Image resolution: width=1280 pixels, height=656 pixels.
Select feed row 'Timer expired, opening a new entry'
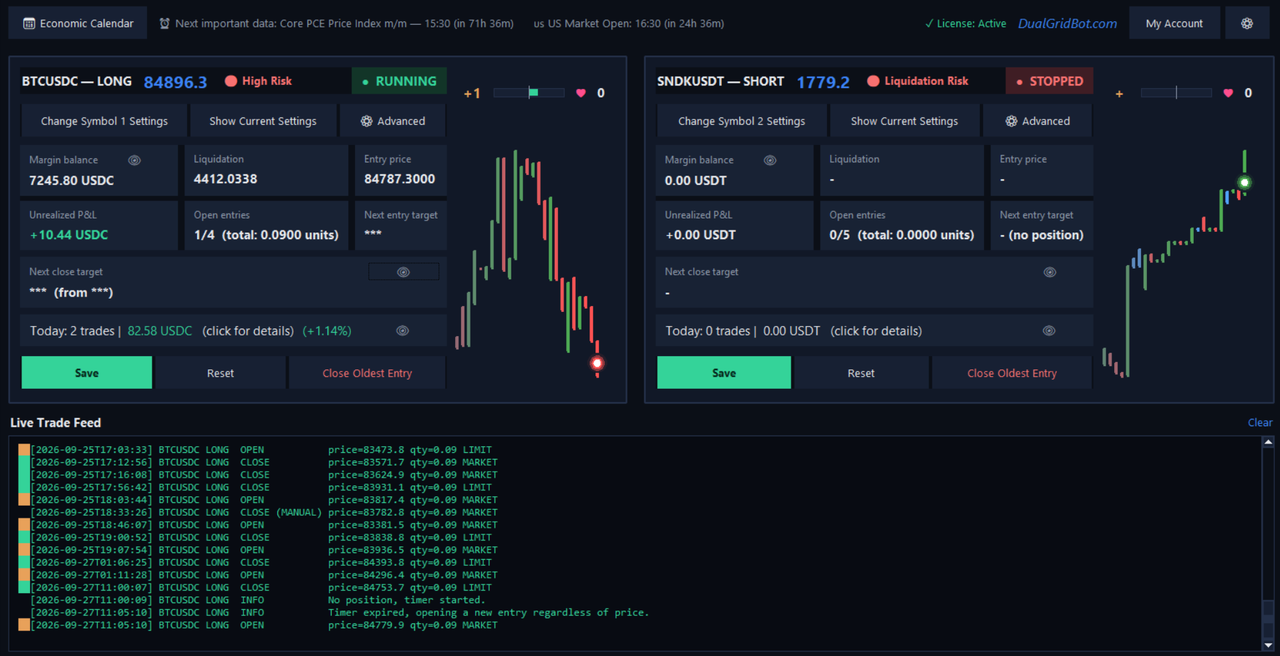340,612
